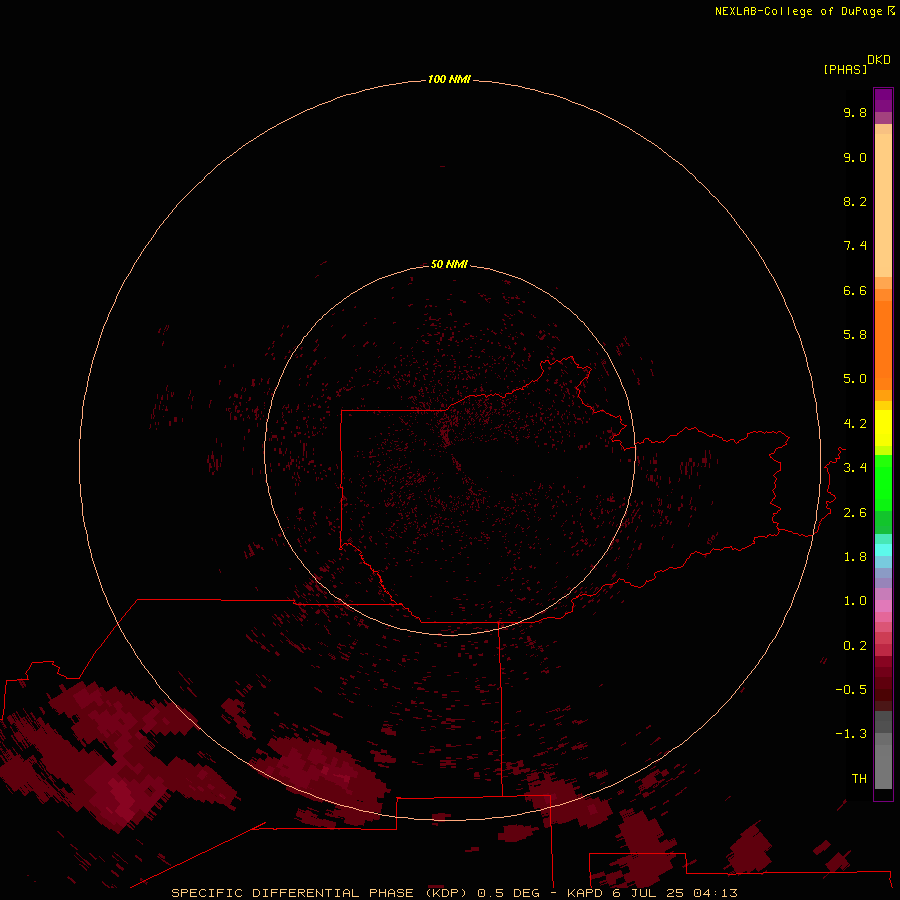This screenshot has height=900, width=900.
Task: Click the 8.2 value on the color scale
Action: coord(855,201)
